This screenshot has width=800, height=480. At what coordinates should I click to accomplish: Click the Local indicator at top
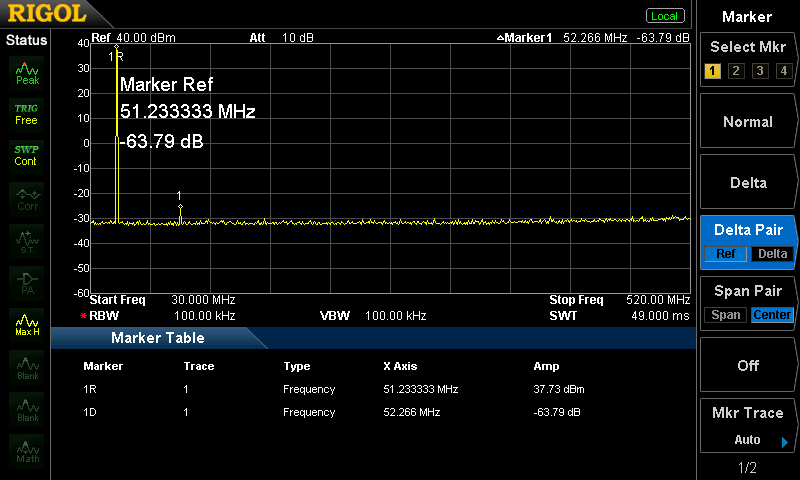tap(664, 16)
